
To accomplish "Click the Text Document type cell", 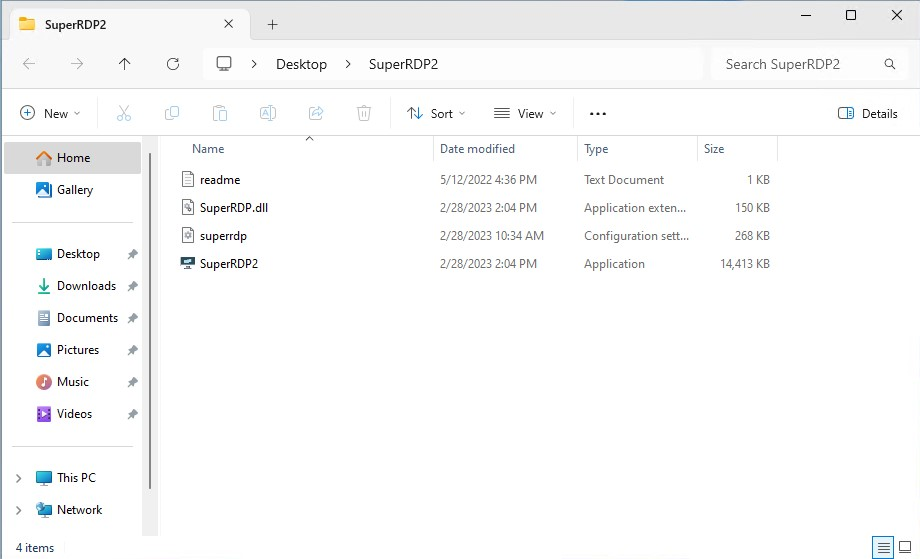I will pos(624,180).
